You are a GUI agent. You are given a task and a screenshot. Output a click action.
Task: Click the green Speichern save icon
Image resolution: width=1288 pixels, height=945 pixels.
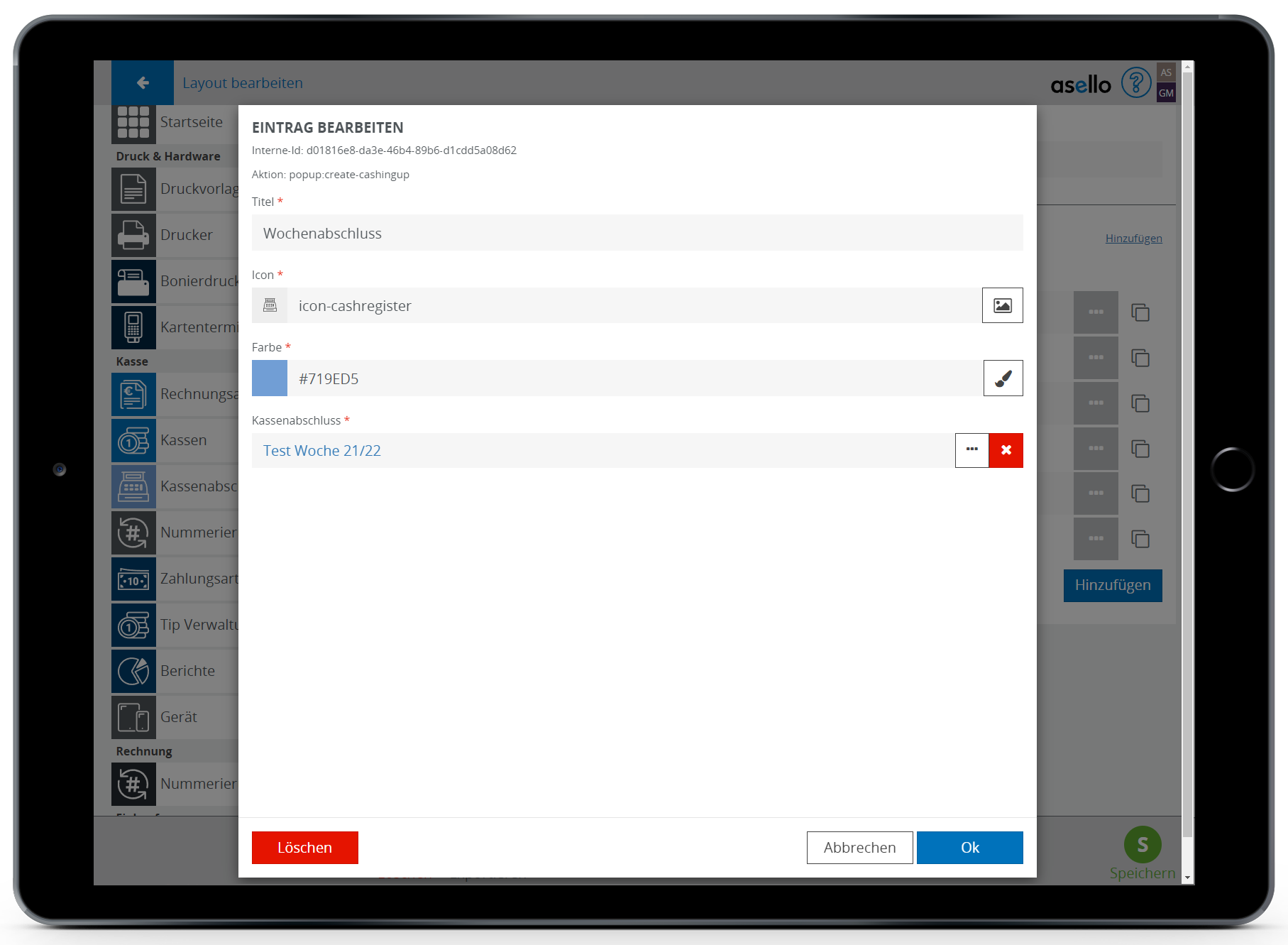coord(1142,845)
